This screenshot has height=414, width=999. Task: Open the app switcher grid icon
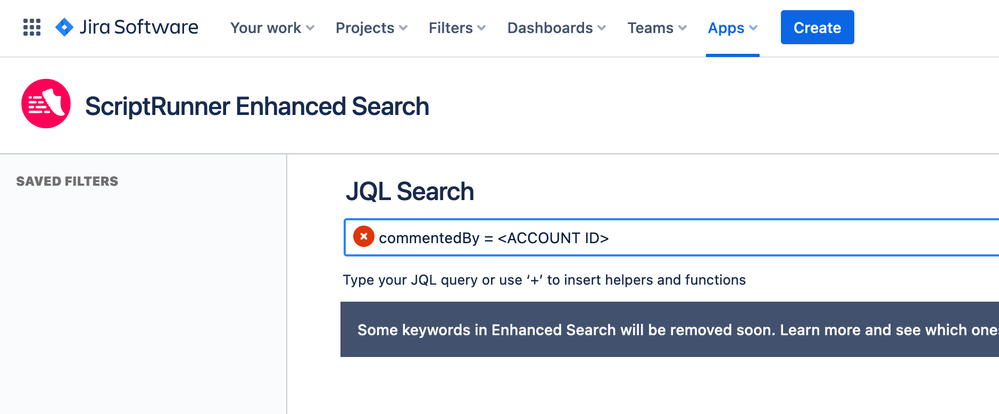click(32, 28)
